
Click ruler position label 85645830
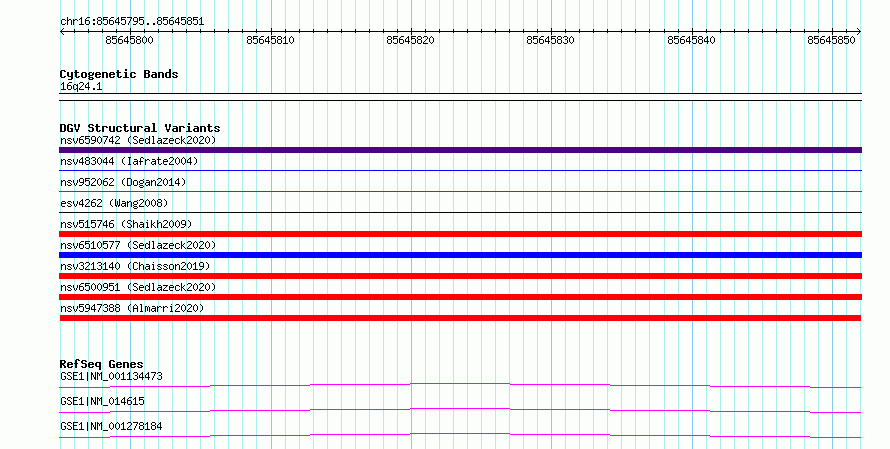tap(551, 40)
